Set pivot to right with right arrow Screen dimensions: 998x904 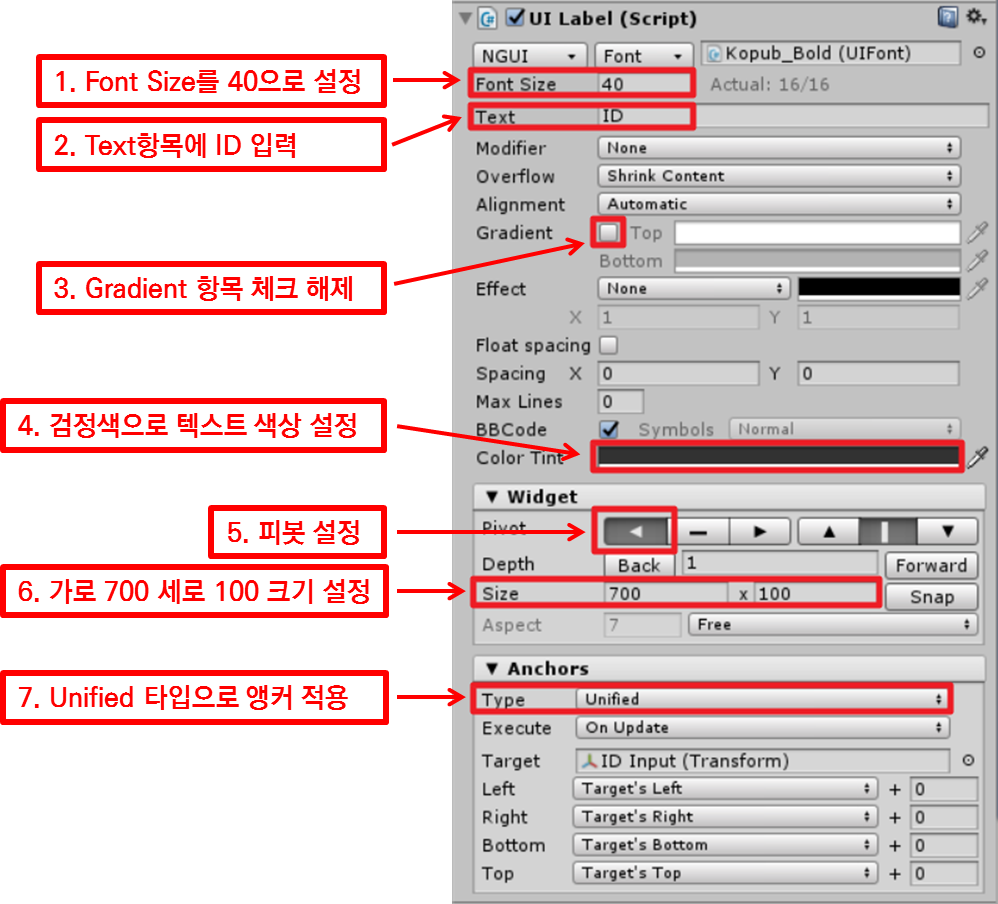(760, 531)
